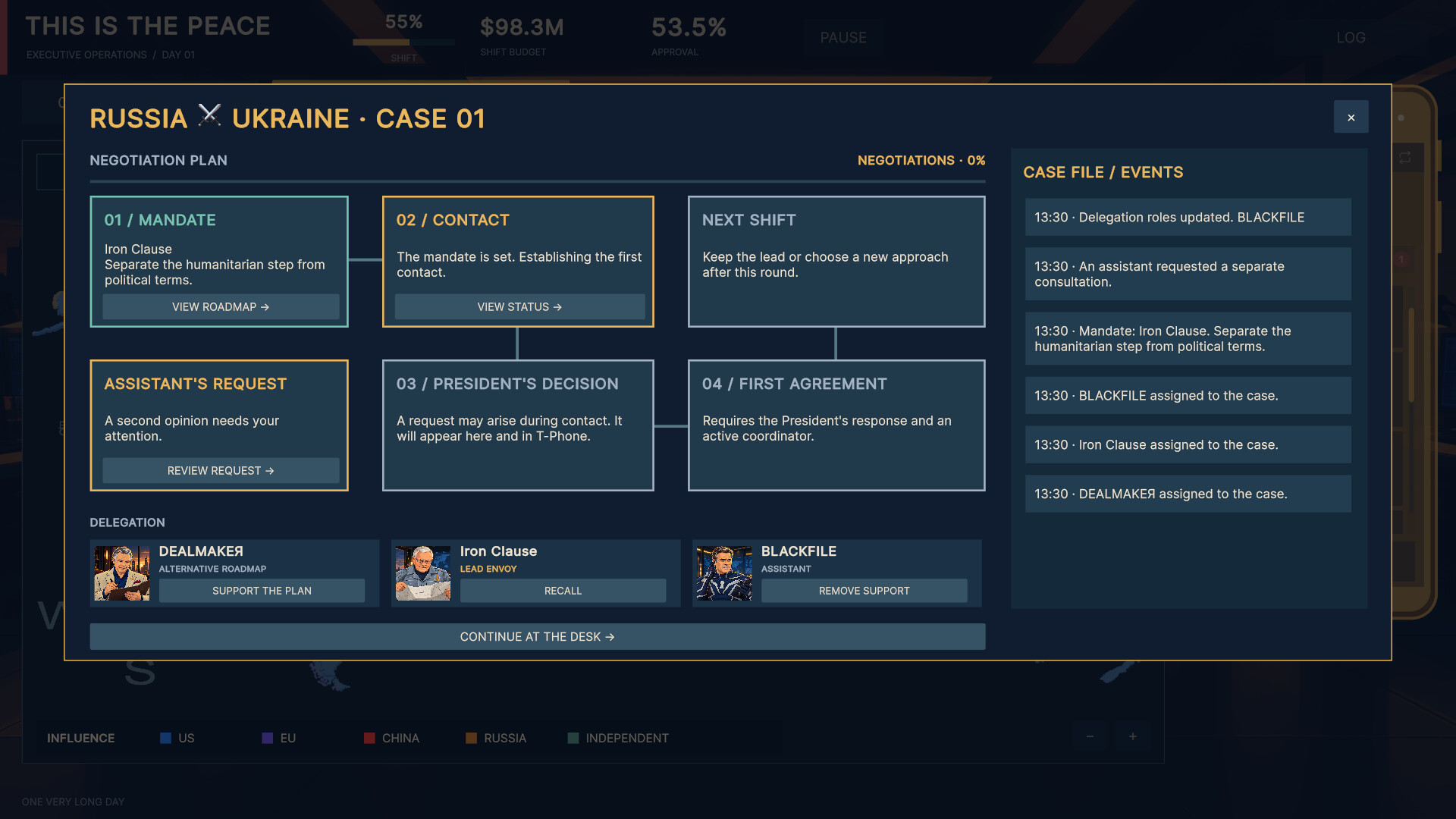Click the $98.3M shift budget value

click(x=522, y=27)
